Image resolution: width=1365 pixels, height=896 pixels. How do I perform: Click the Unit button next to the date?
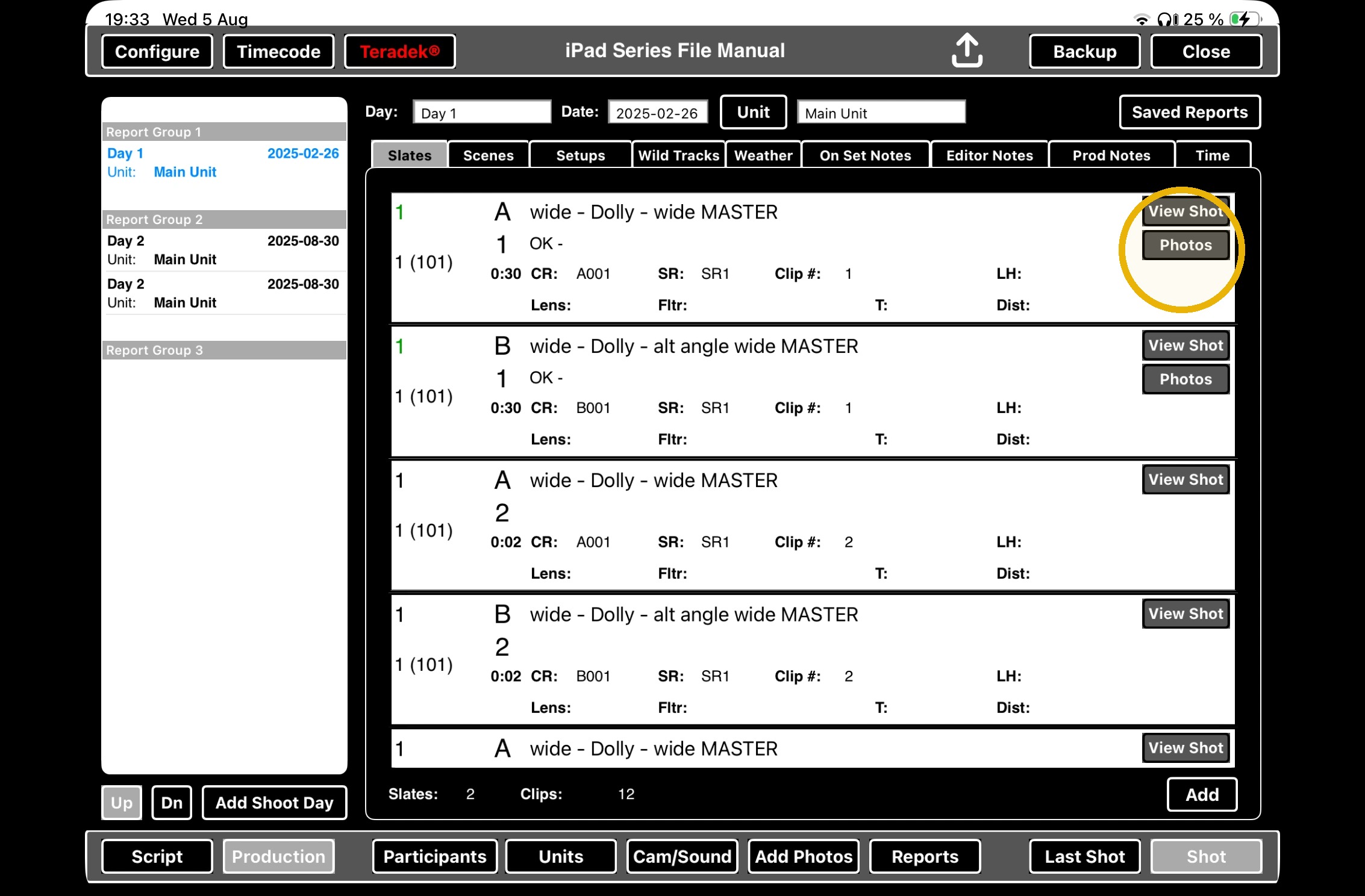753,112
